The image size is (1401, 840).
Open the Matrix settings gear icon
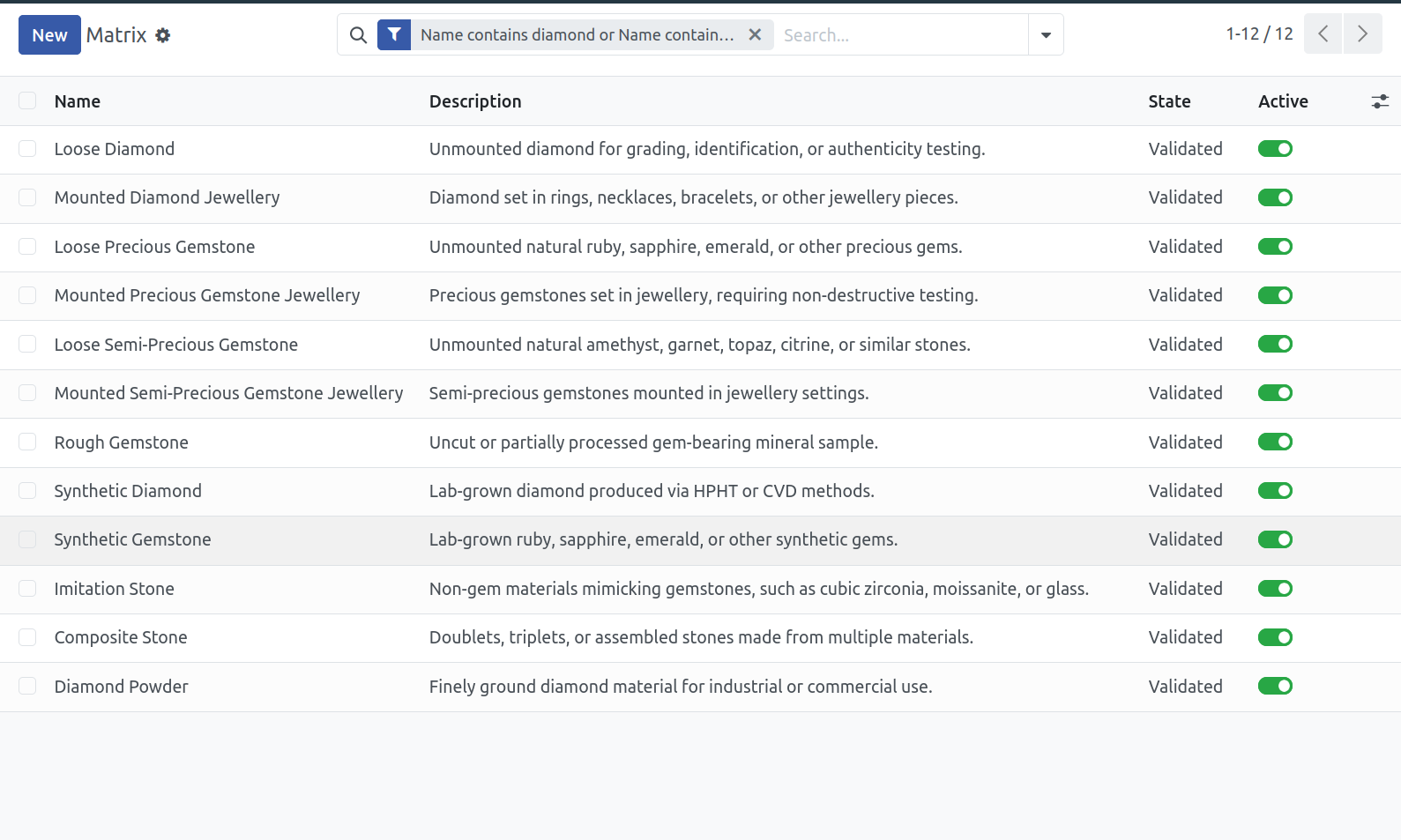tap(163, 35)
